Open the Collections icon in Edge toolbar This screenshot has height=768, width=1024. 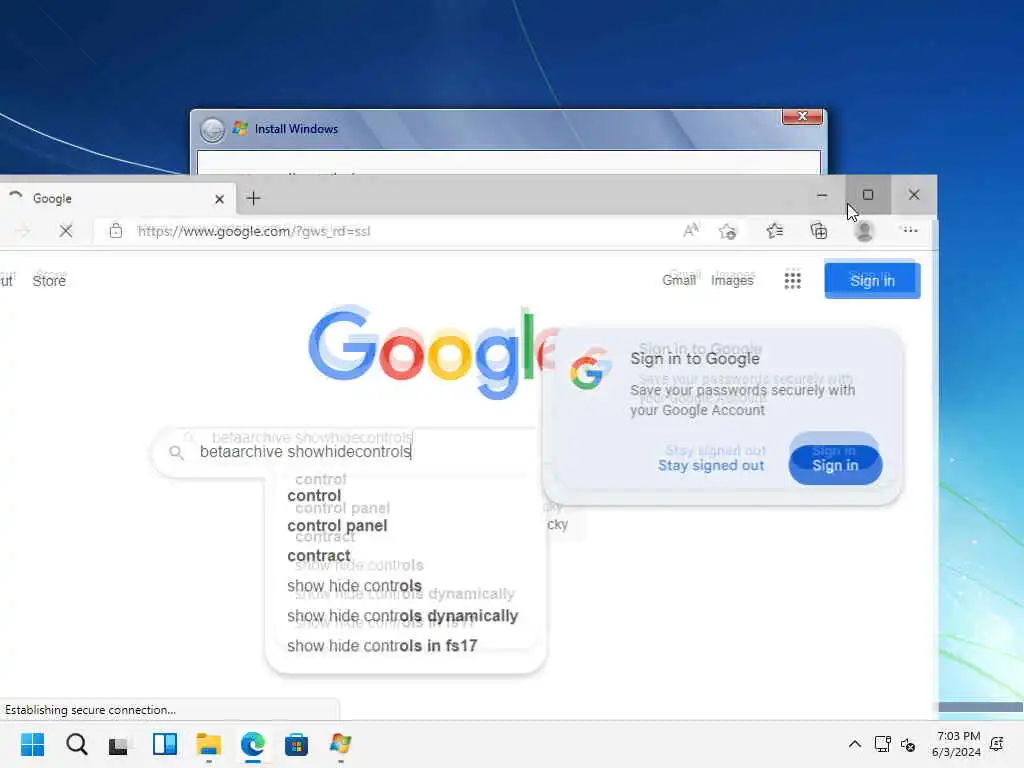pos(819,231)
